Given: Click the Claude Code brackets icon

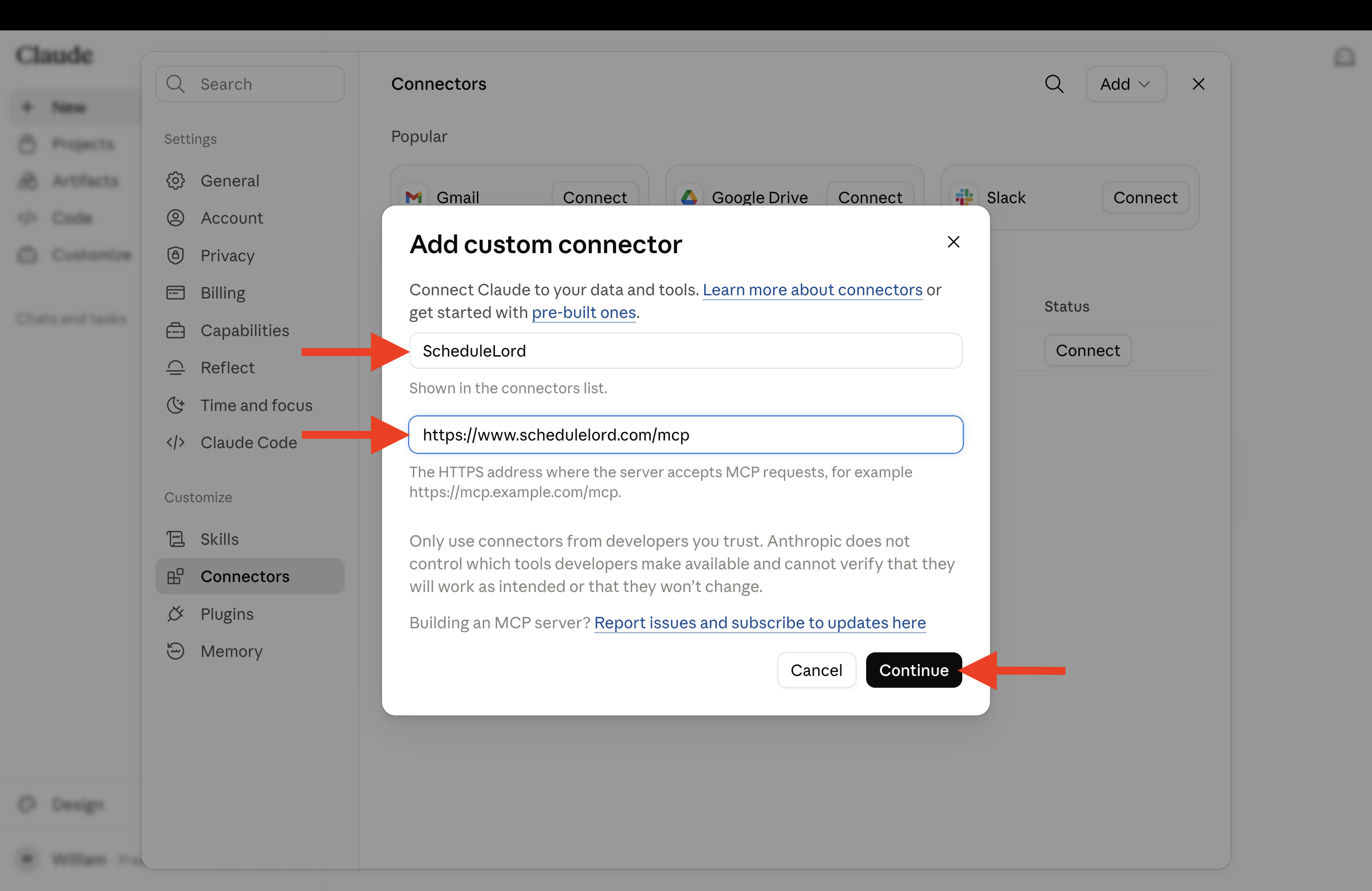Looking at the screenshot, I should point(175,443).
